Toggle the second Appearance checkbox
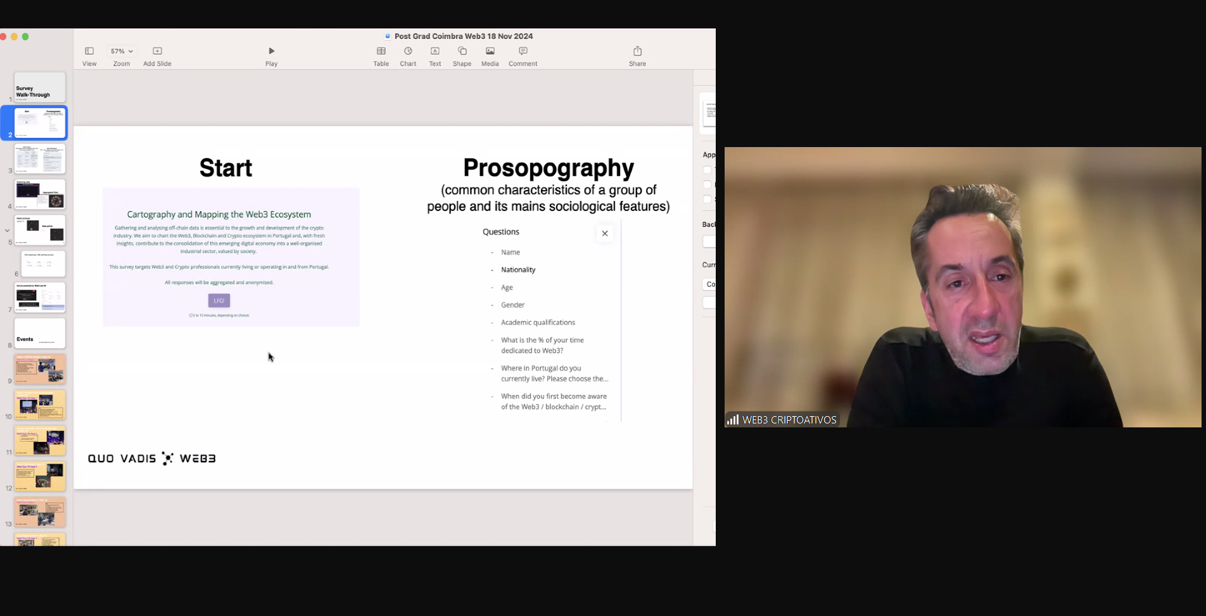The image size is (1206, 616). 707,185
